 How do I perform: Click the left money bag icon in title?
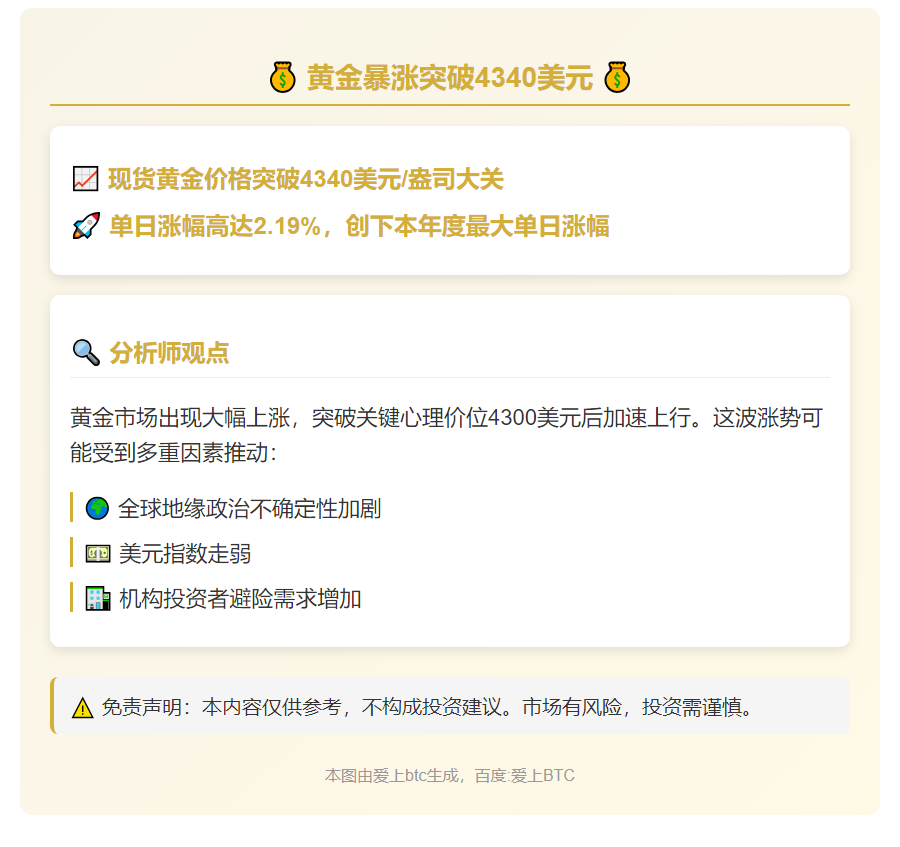pyautogui.click(x=283, y=77)
